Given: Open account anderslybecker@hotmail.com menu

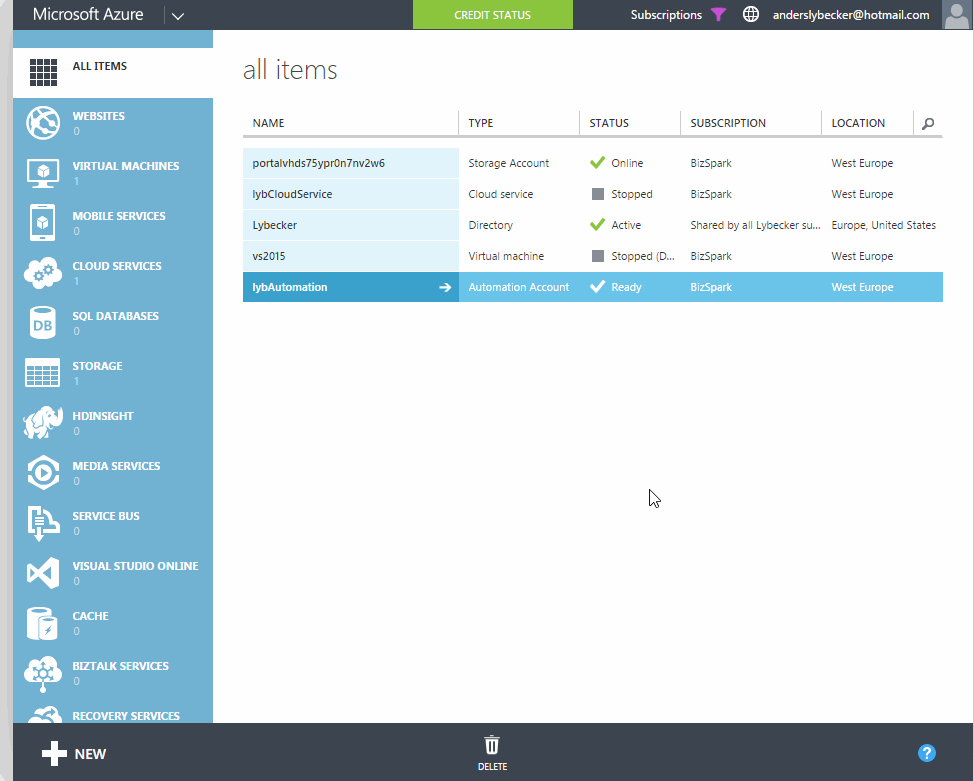Looking at the screenshot, I should point(851,15).
